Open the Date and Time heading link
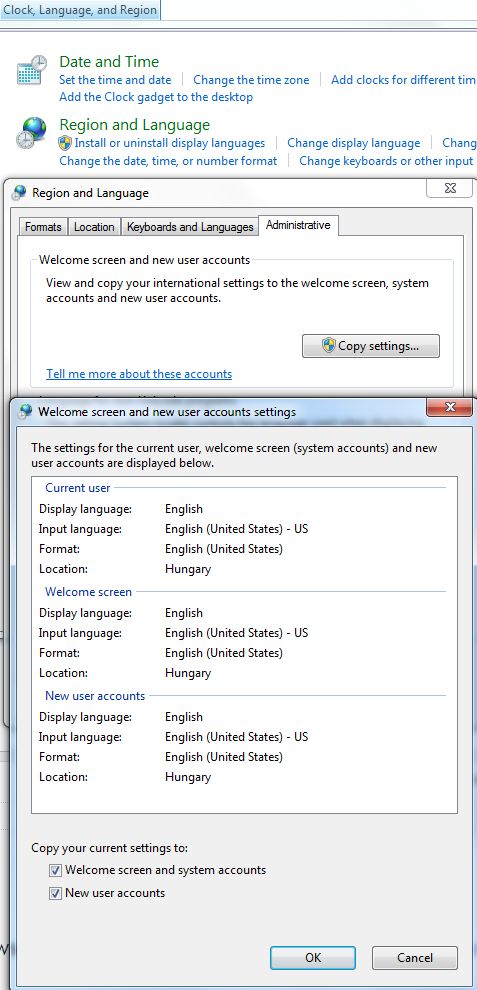This screenshot has height=990, width=477. click(x=109, y=61)
